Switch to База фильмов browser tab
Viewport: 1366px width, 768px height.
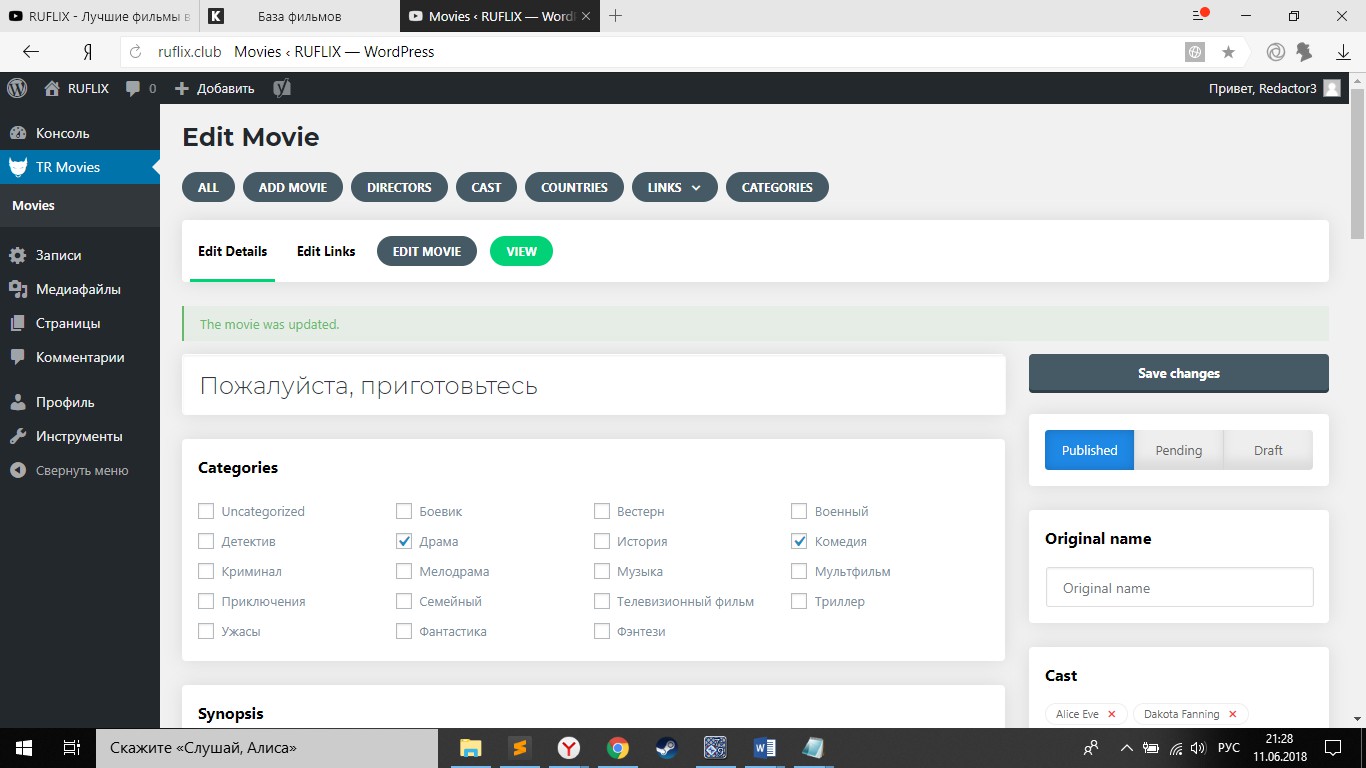pyautogui.click(x=299, y=16)
